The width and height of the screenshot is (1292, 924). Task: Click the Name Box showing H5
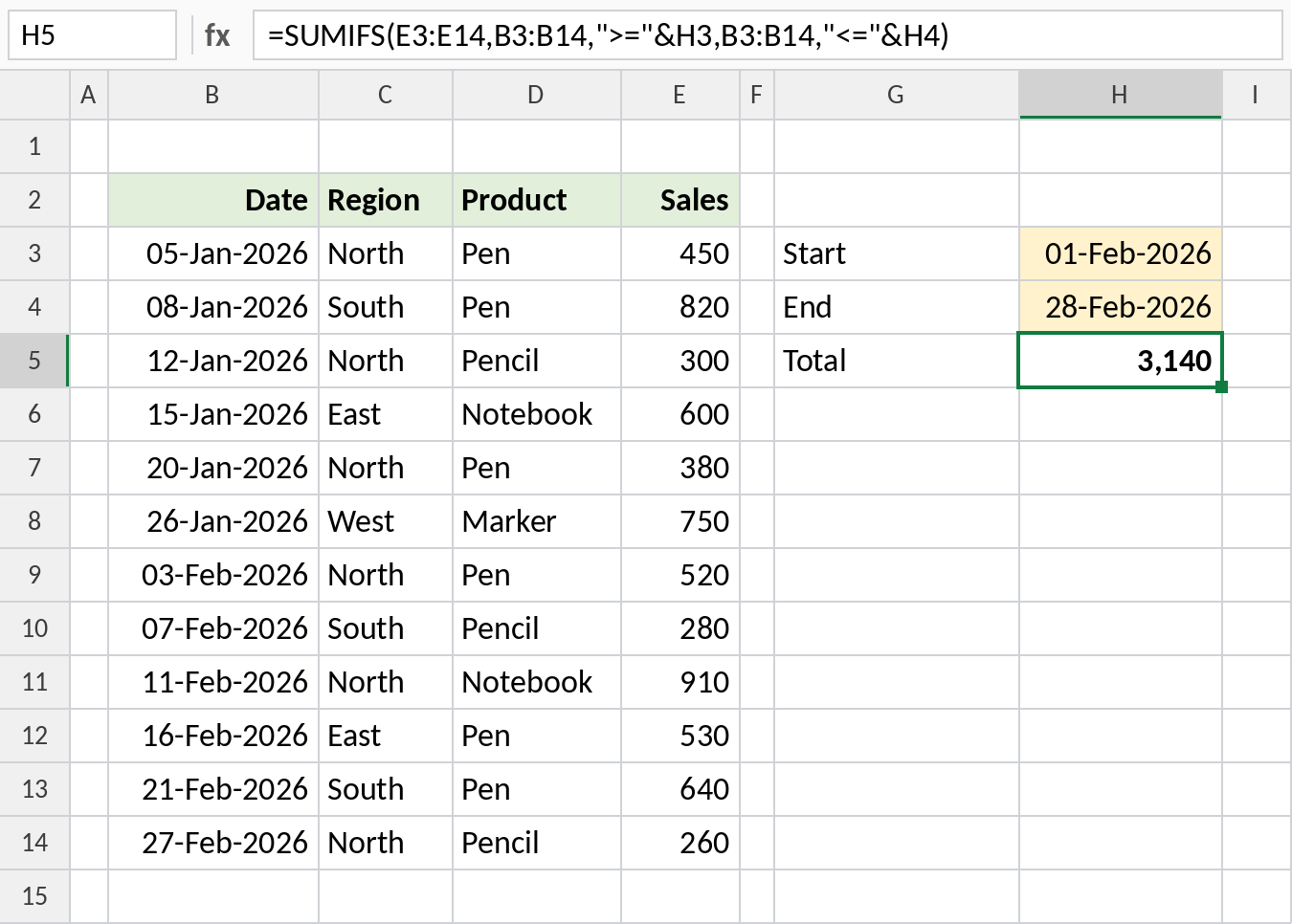[92, 35]
